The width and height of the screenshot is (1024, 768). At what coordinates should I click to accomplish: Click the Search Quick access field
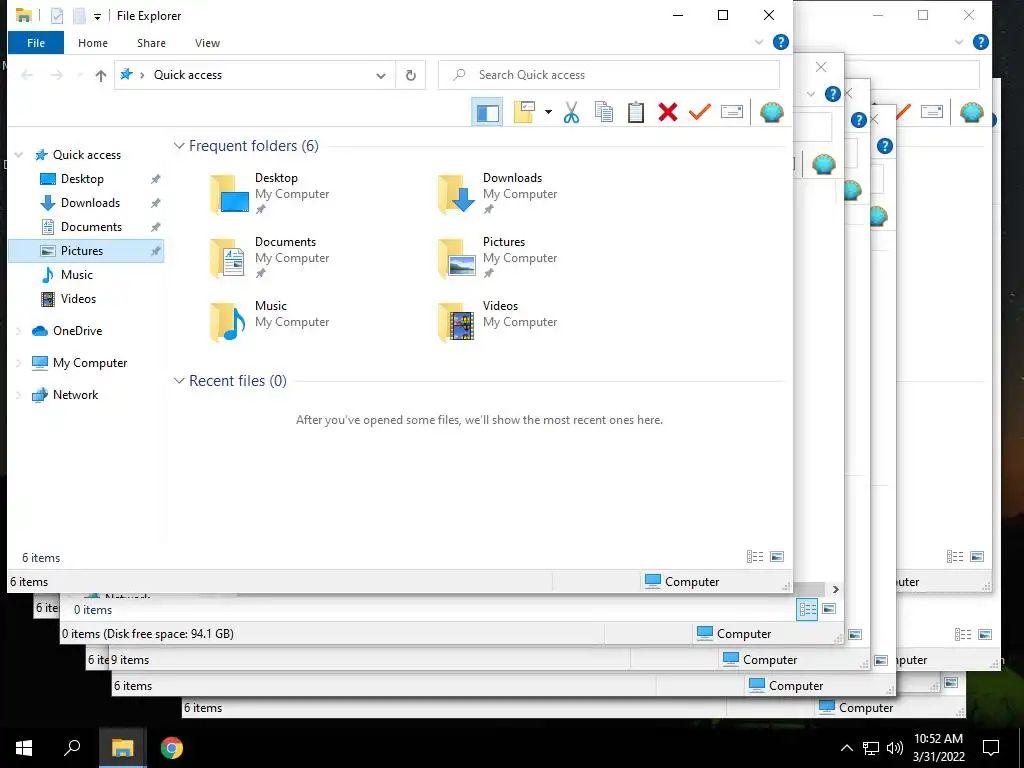pos(609,75)
